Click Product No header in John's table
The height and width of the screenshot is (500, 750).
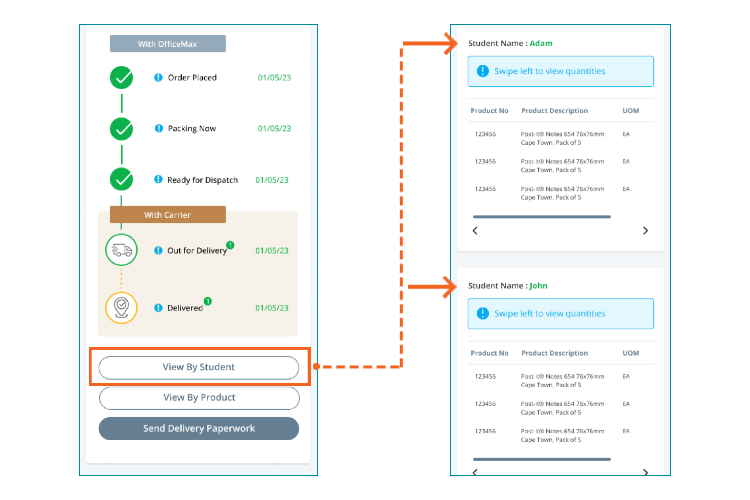(x=489, y=353)
